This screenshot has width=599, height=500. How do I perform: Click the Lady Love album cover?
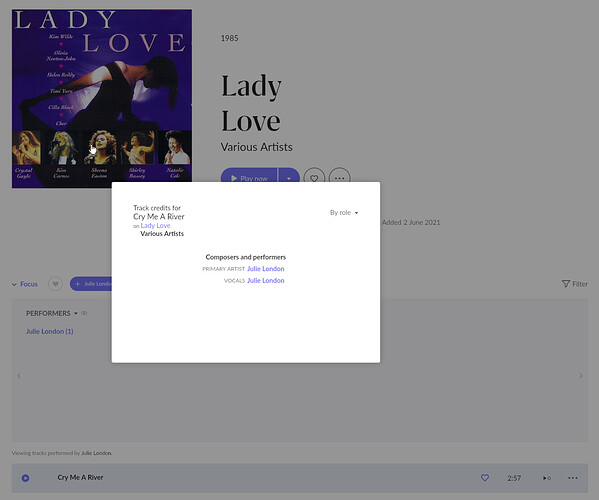(x=102, y=99)
